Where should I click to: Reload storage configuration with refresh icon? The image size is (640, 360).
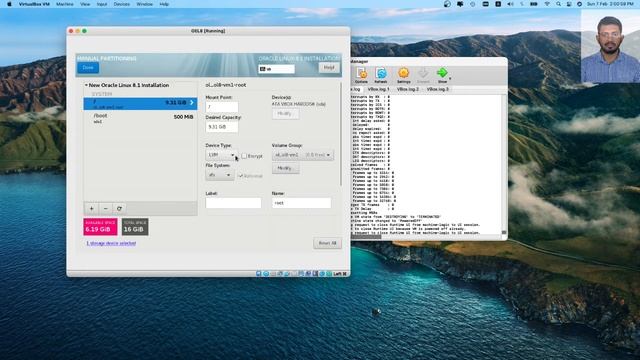tap(119, 209)
